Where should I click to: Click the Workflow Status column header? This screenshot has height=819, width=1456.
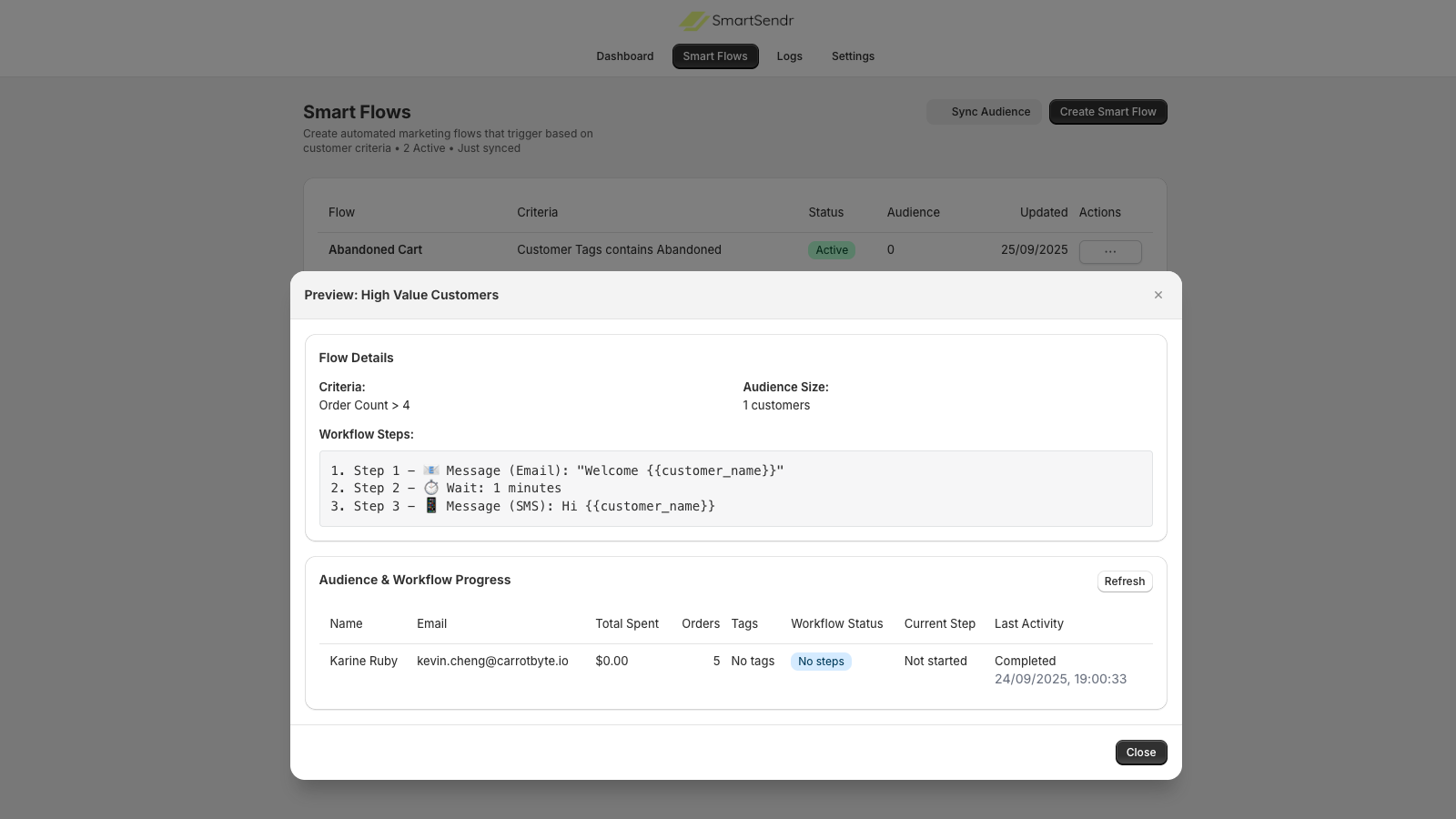[x=837, y=623]
